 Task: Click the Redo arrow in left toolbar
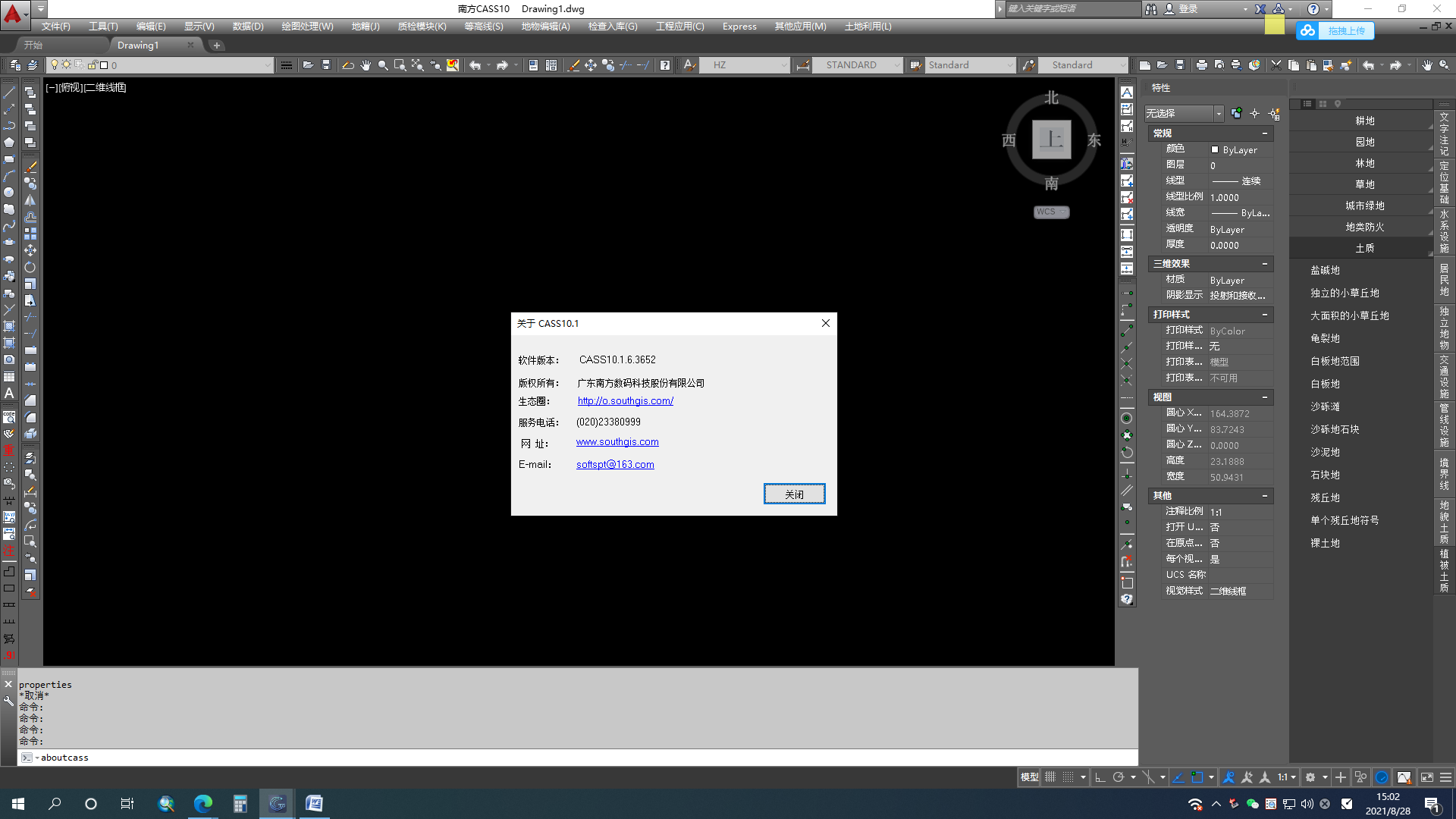[x=502, y=65]
